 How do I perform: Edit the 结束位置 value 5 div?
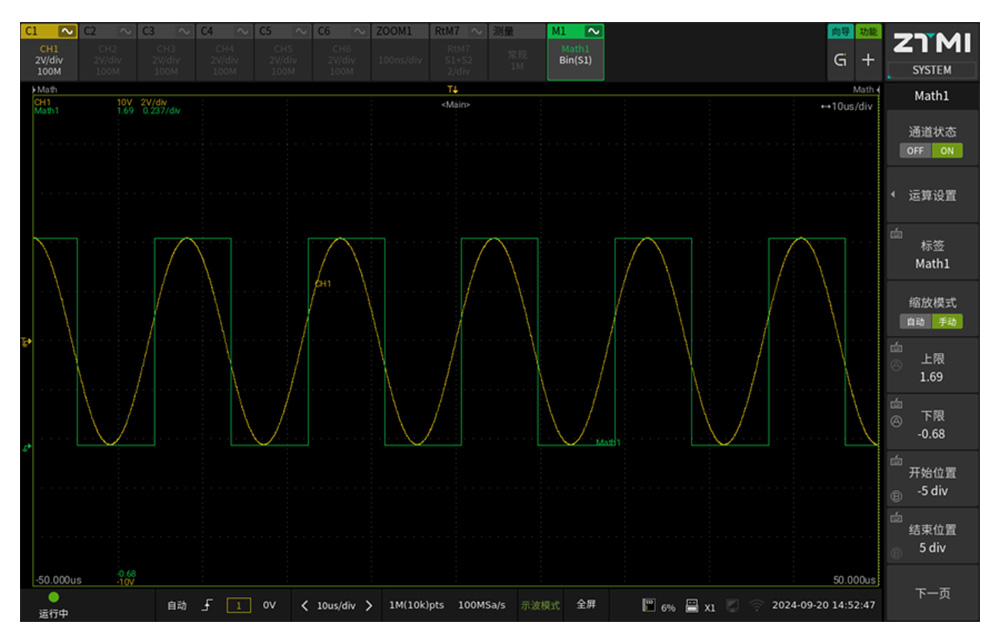click(x=932, y=548)
